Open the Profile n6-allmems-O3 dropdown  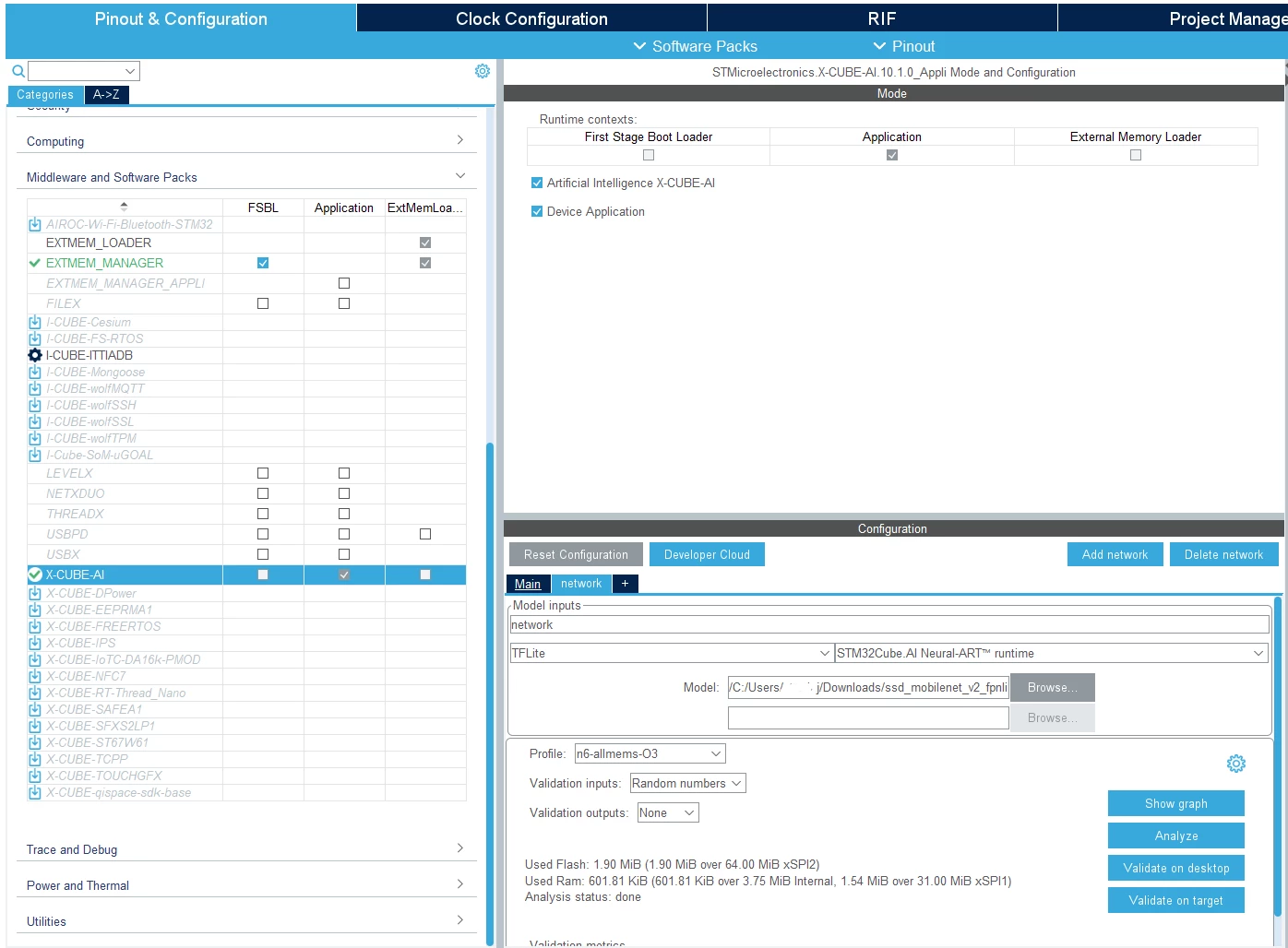(x=650, y=753)
